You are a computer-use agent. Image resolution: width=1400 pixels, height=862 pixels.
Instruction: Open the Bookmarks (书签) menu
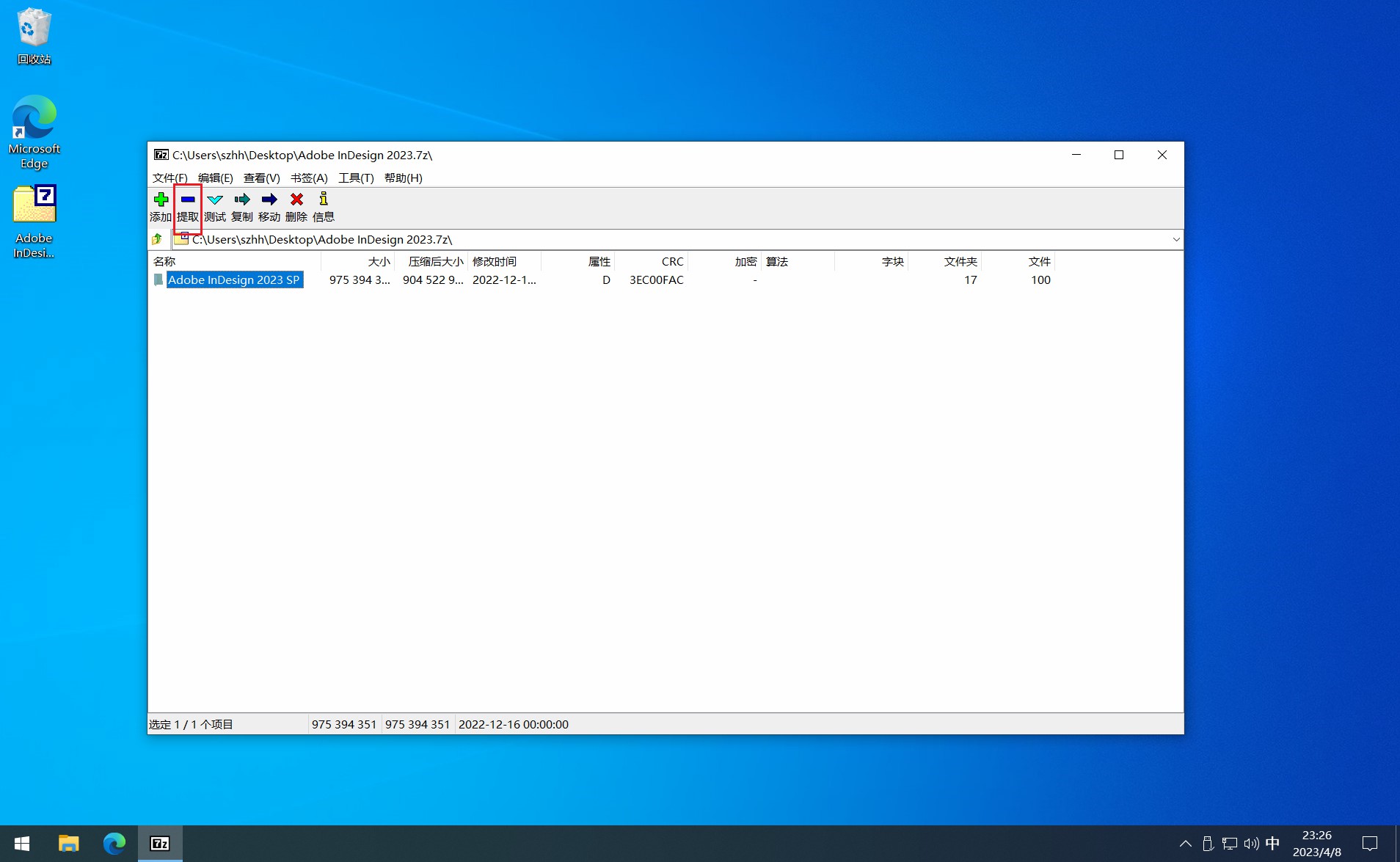[309, 178]
